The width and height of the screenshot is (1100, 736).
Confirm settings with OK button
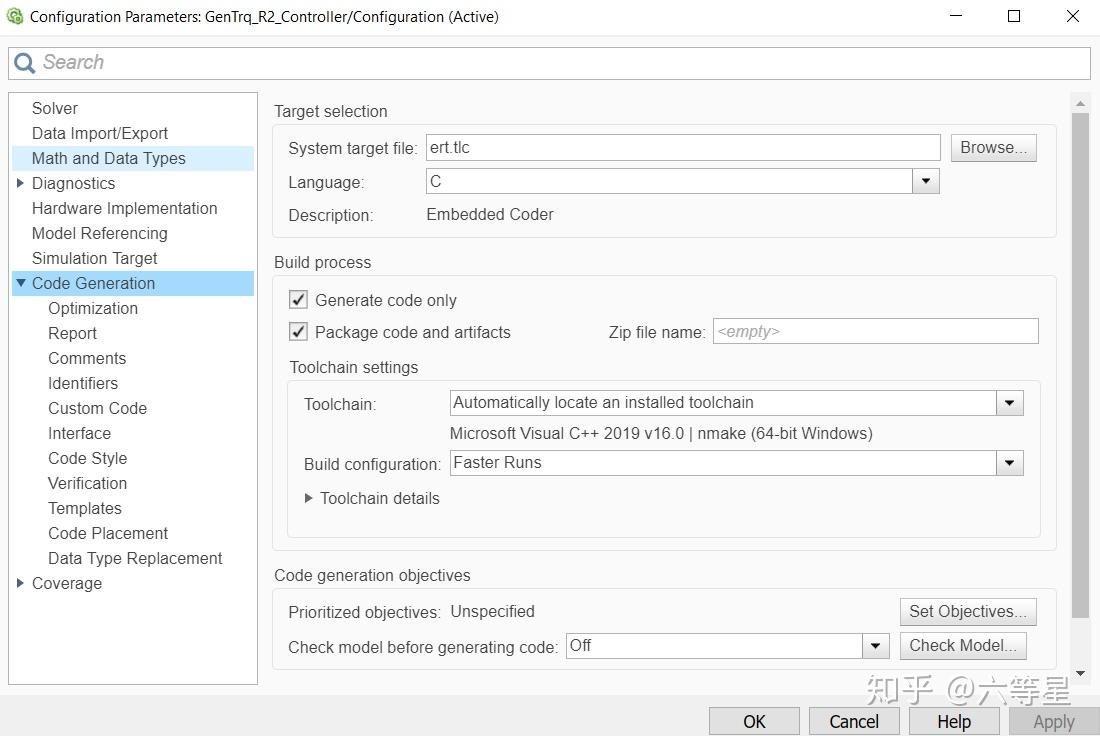[x=754, y=721]
